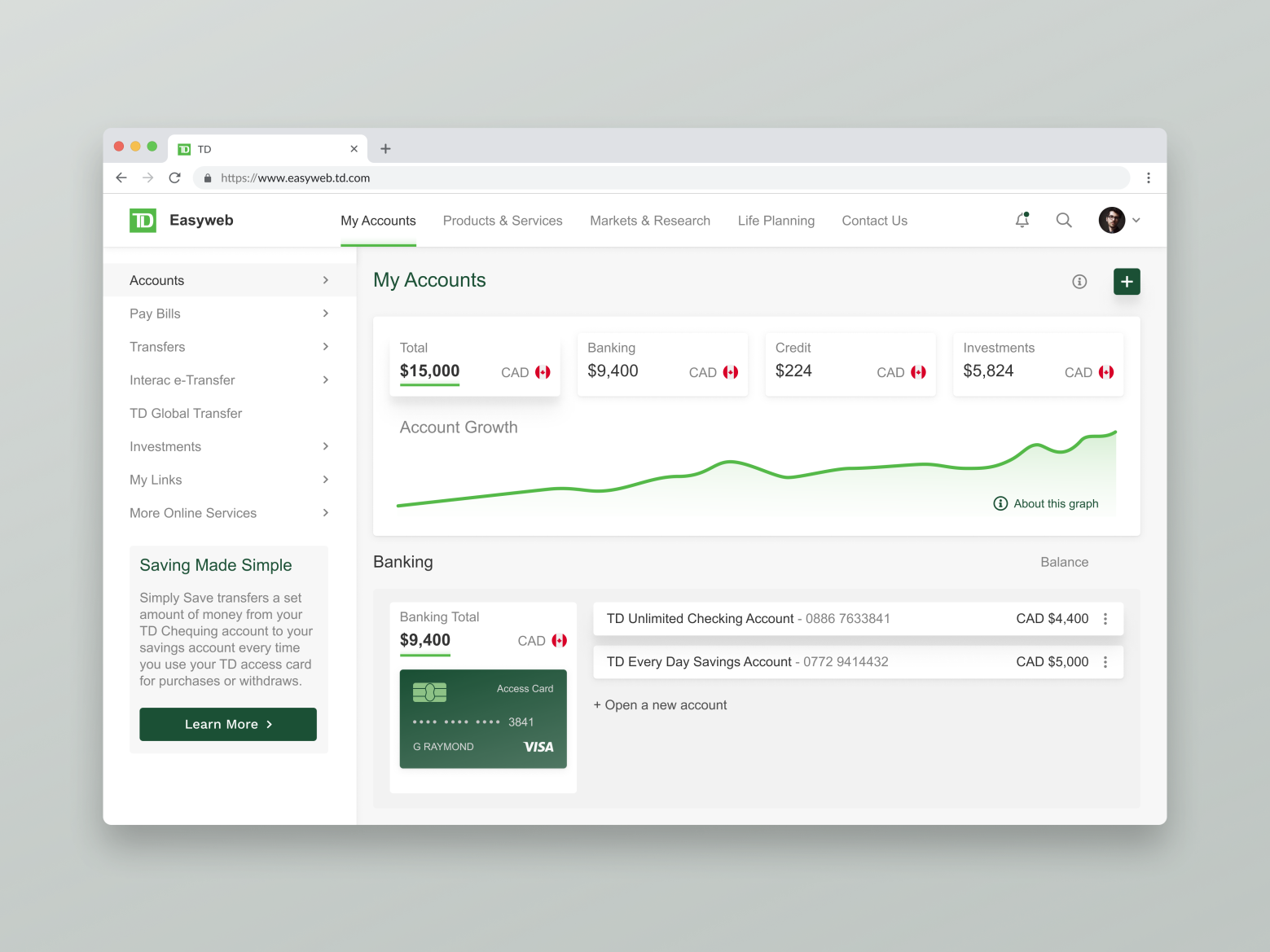Open TD Every Day Savings Account row

point(859,662)
